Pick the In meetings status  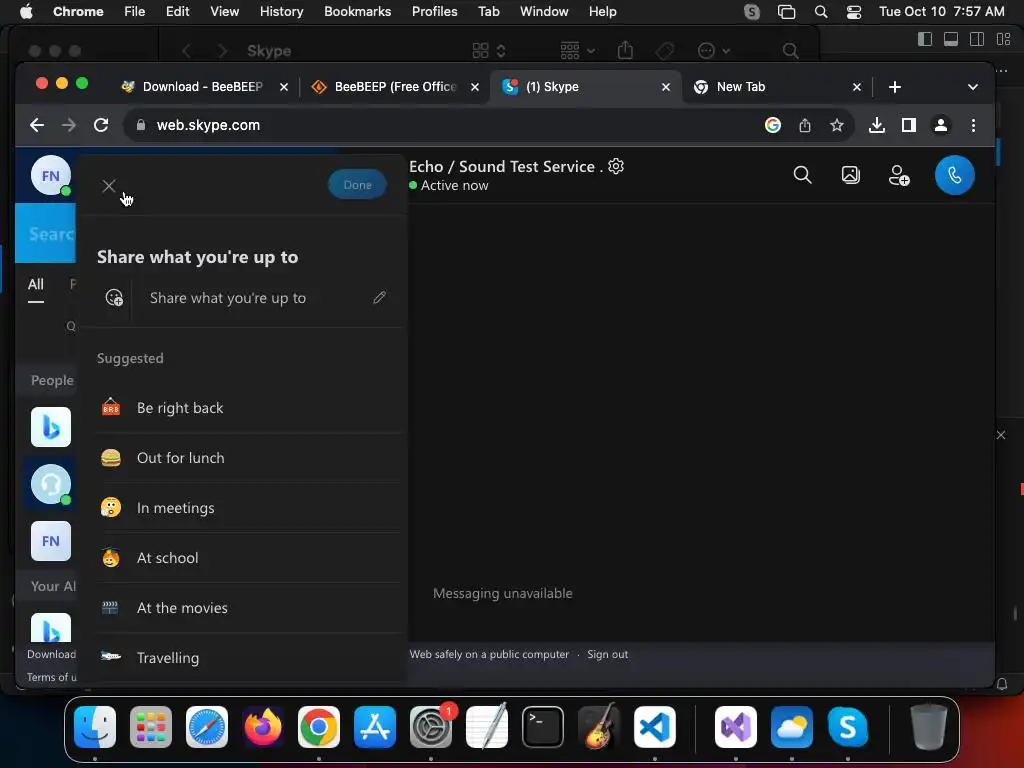(248, 508)
